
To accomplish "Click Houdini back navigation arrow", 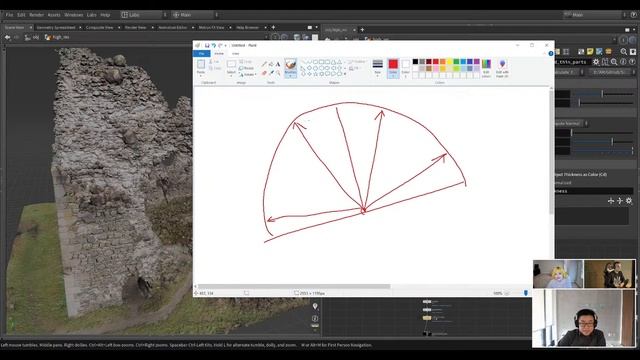I will [7, 37].
